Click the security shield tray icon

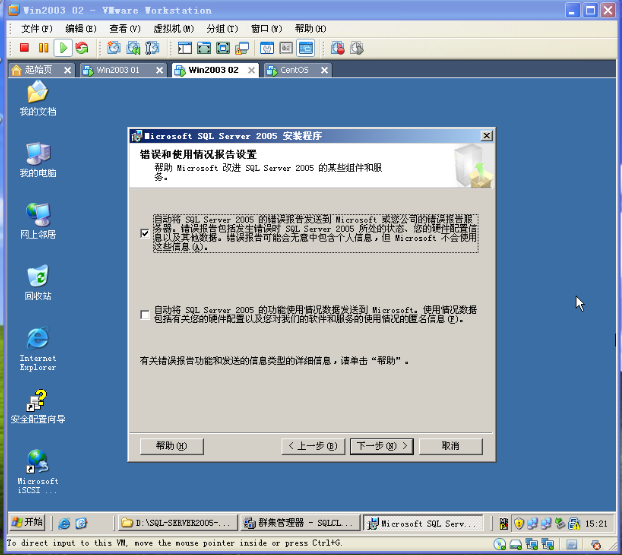pyautogui.click(x=519, y=524)
